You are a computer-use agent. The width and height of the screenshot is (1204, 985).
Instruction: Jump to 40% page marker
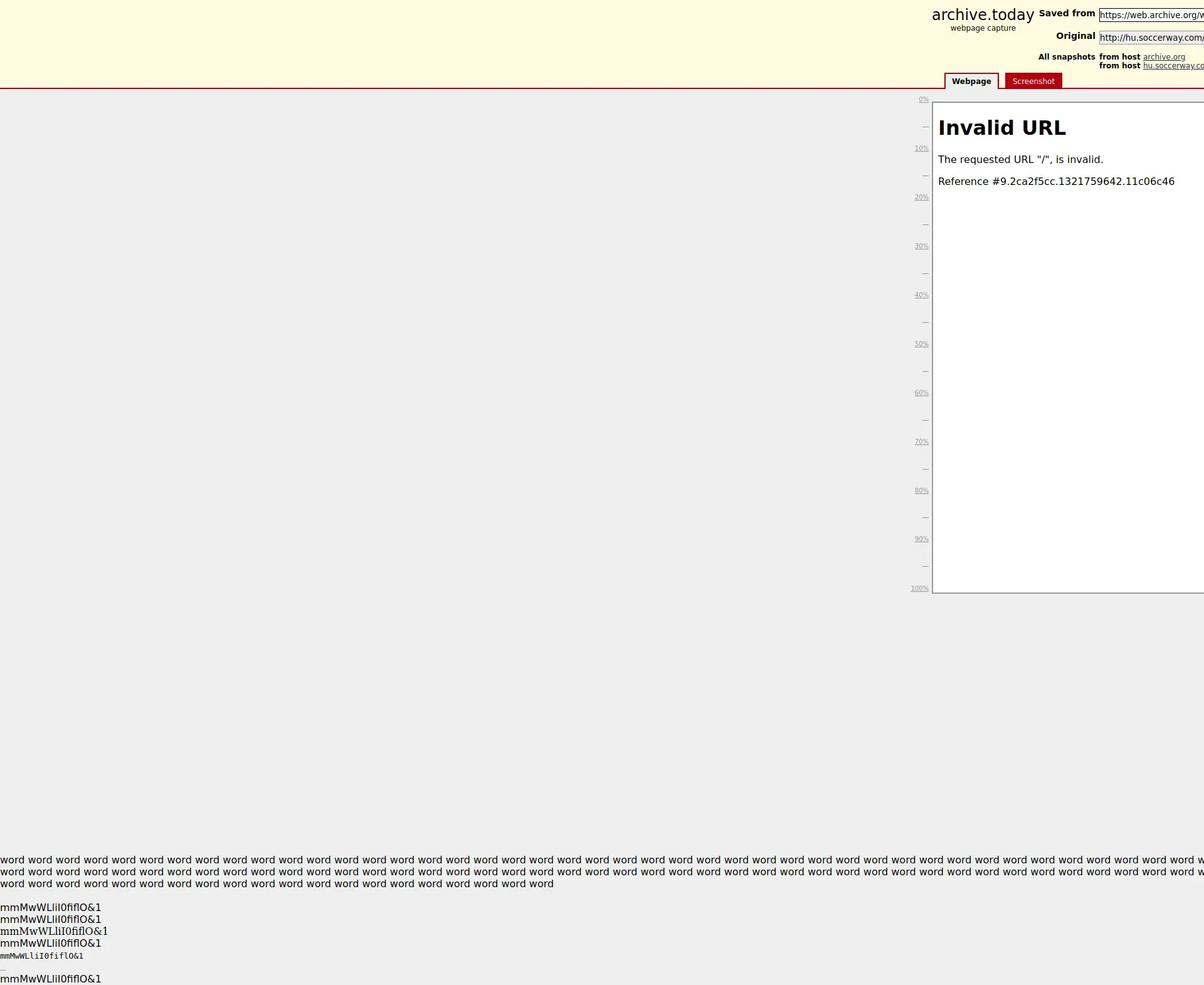click(x=921, y=295)
